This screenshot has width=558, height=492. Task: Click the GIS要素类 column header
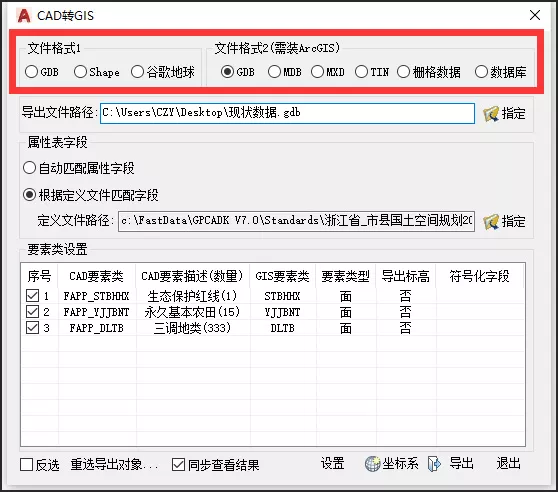tap(283, 276)
